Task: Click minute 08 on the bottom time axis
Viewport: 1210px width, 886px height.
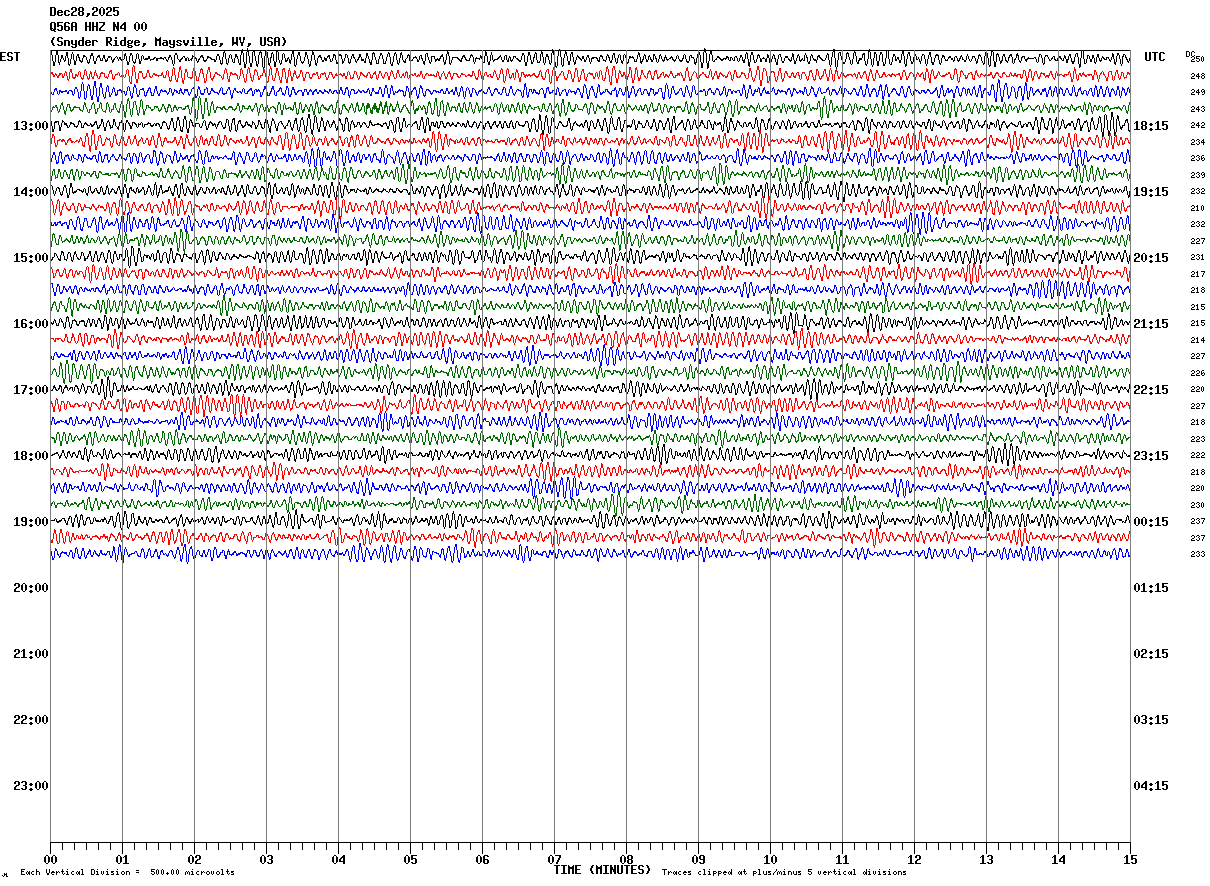Action: point(626,860)
